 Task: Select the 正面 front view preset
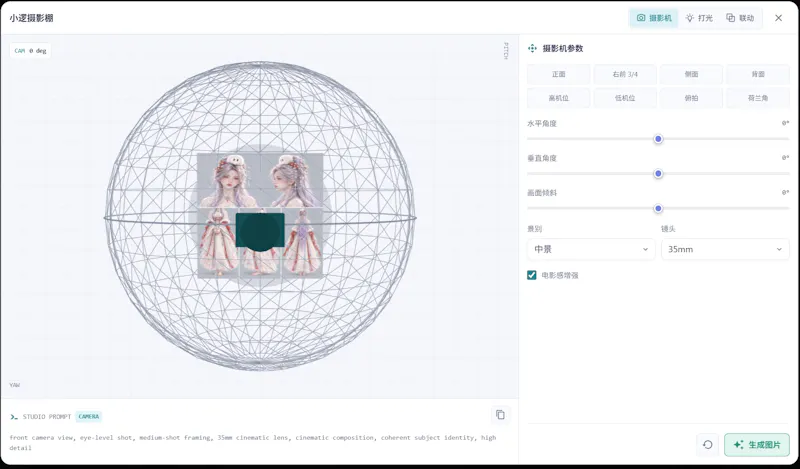[559, 74]
